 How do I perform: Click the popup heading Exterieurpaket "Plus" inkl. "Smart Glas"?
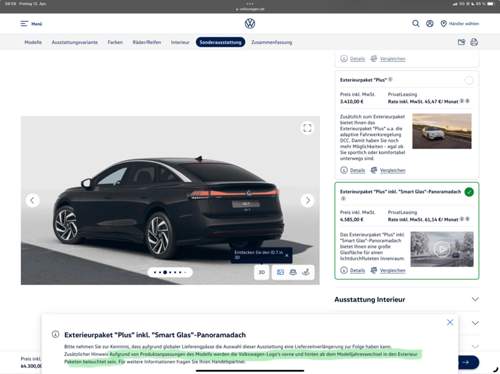pos(155,335)
